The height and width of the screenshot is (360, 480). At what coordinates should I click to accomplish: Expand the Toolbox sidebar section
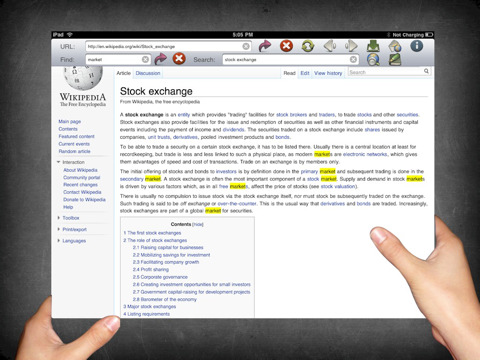coord(59,218)
